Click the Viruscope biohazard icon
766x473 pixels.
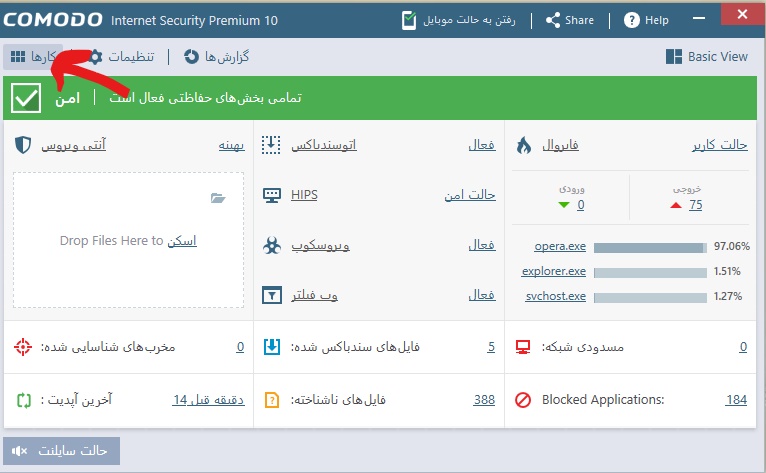click(272, 245)
